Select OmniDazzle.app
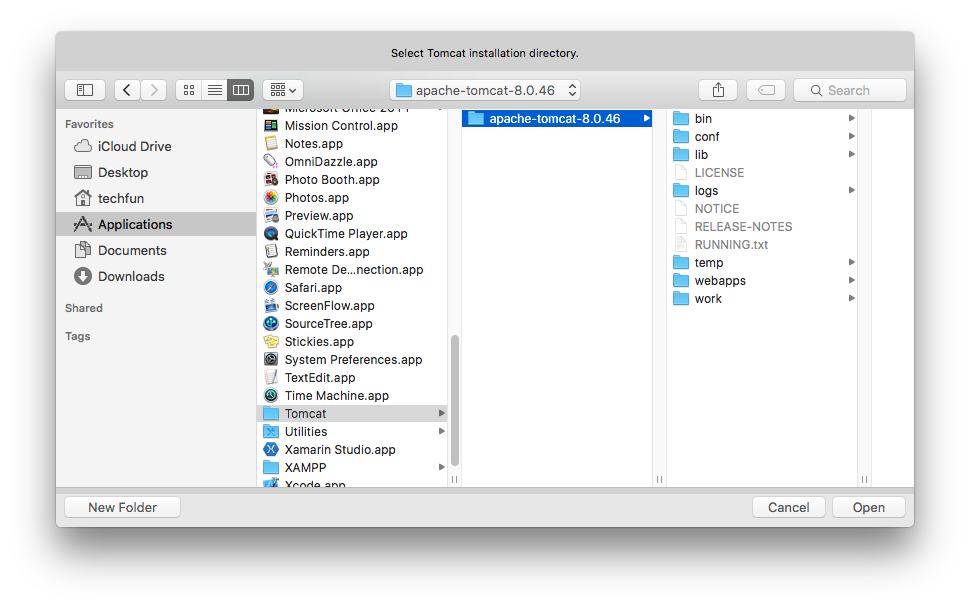Screen dimensions: 970x607 (x=353, y=161)
